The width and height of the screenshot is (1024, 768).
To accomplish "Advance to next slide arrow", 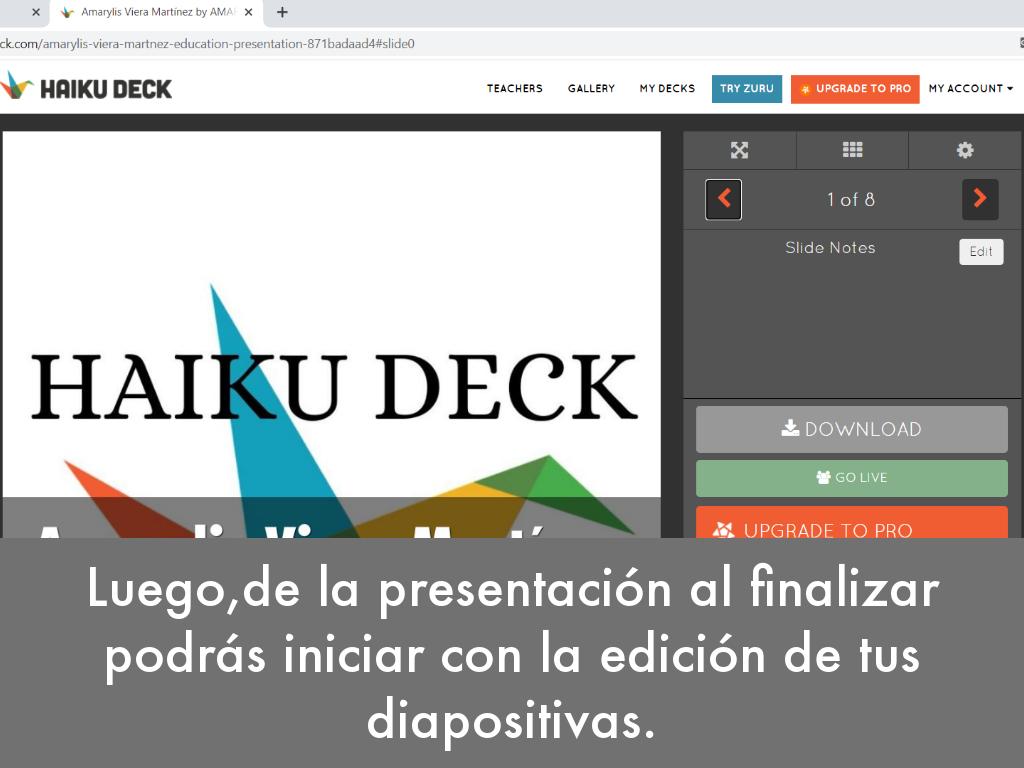I will [980, 199].
